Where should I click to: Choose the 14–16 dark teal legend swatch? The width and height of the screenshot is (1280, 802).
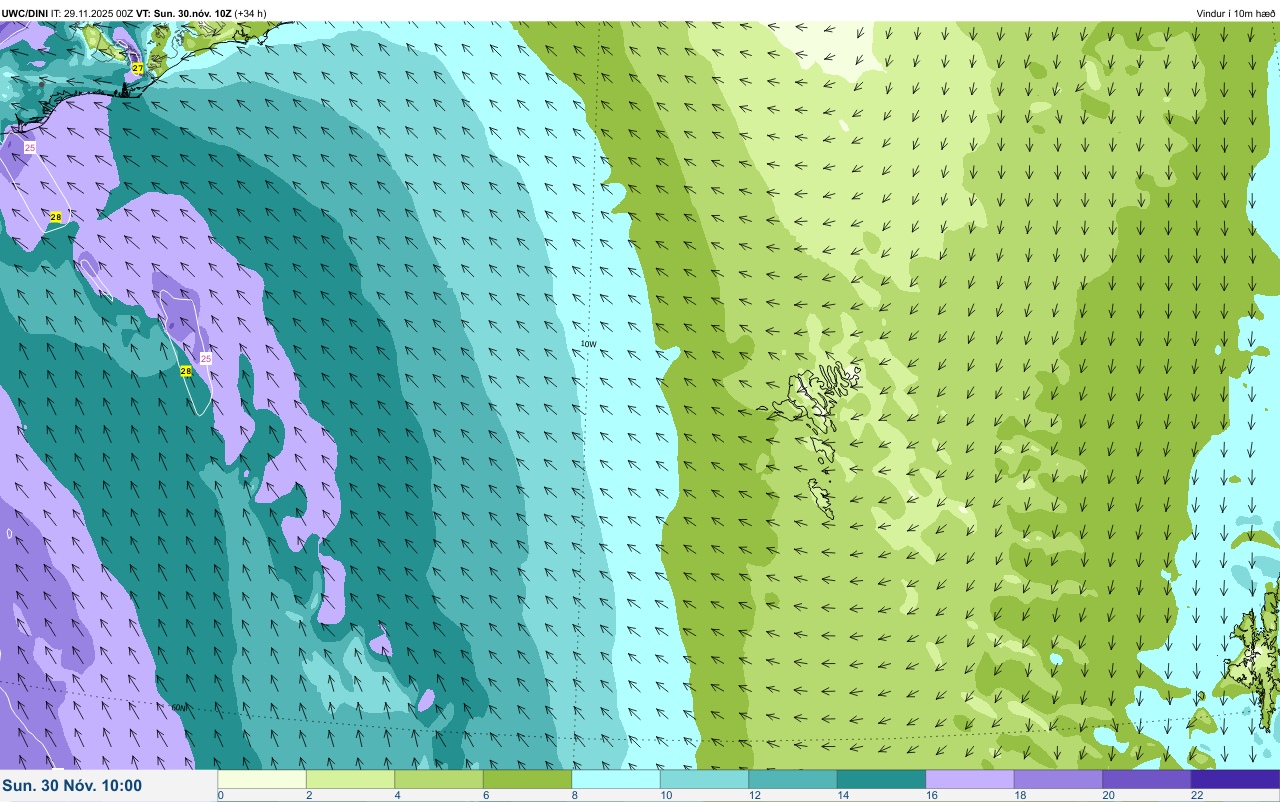(x=881, y=779)
